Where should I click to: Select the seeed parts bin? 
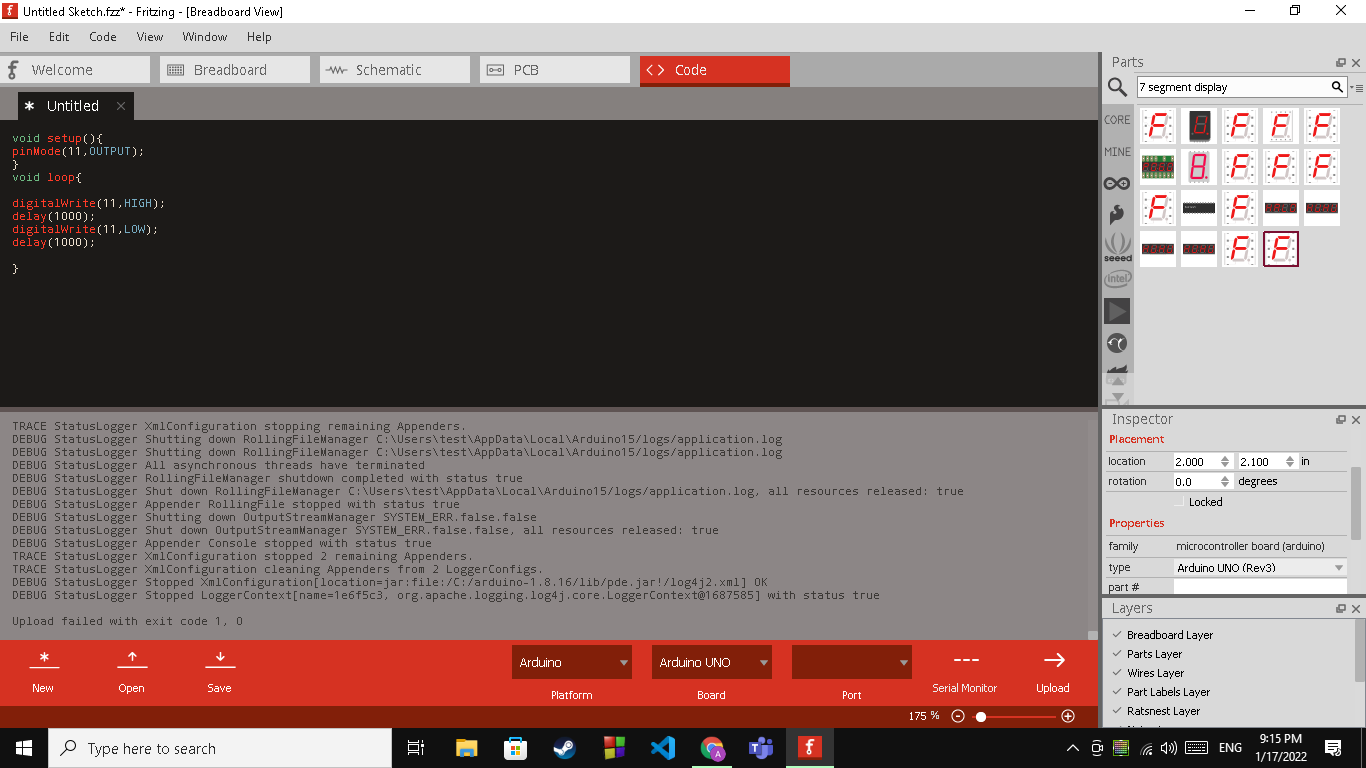coord(1117,247)
